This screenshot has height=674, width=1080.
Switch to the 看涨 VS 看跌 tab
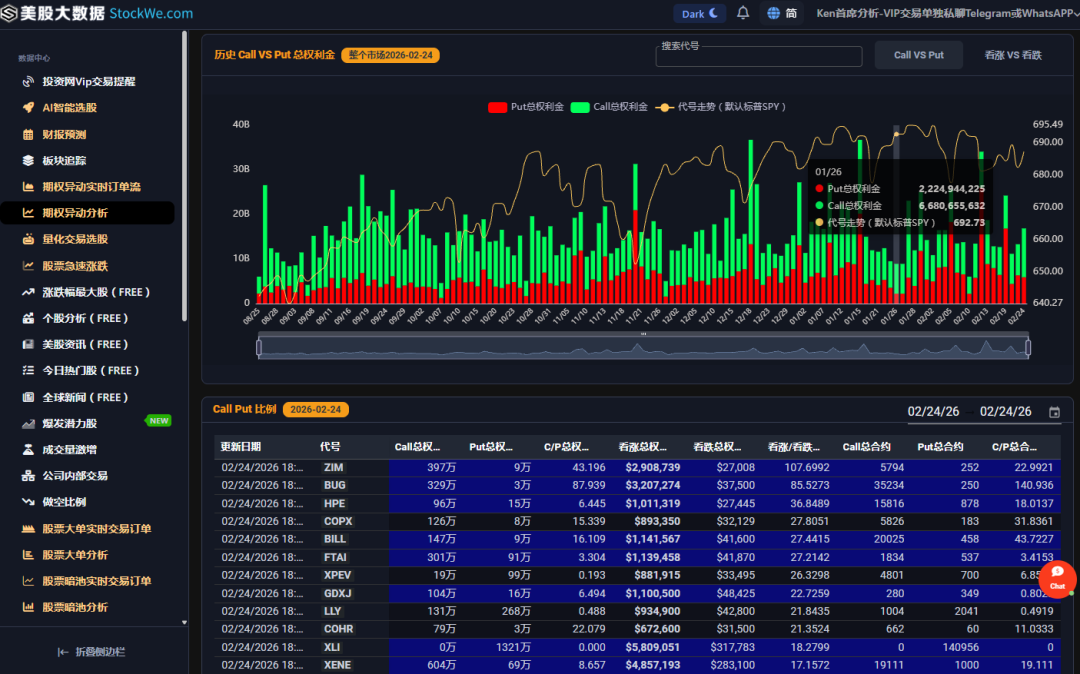pyautogui.click(x=1012, y=55)
